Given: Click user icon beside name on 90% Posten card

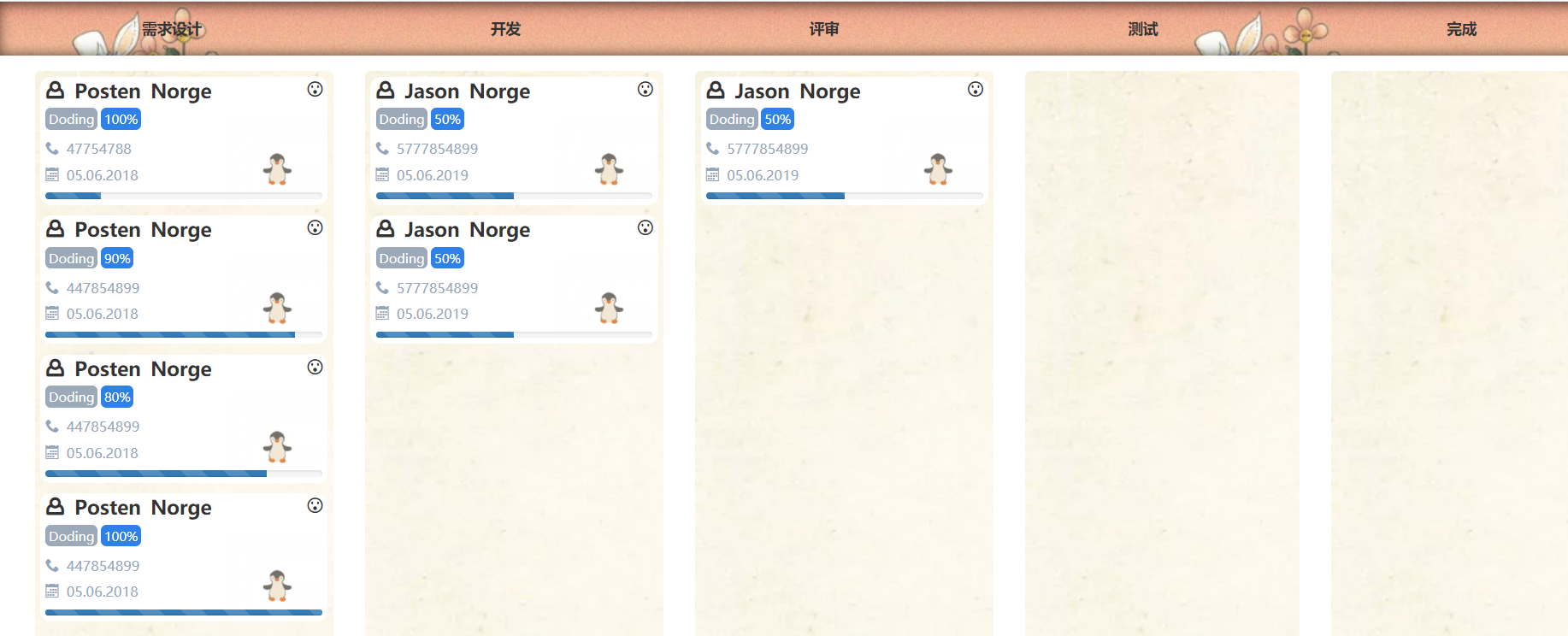Looking at the screenshot, I should (56, 228).
